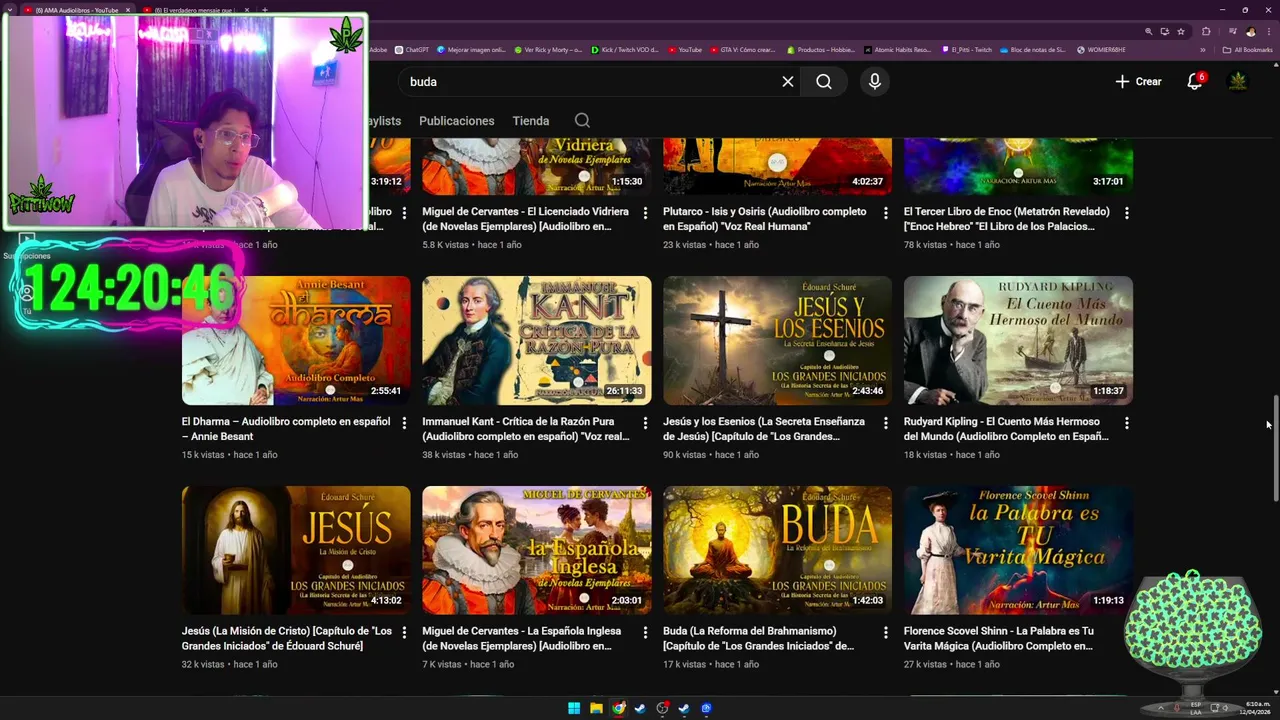Image resolution: width=1280 pixels, height=720 pixels.
Task: Open the Immanuel Kant video title link
Action: coord(526,429)
